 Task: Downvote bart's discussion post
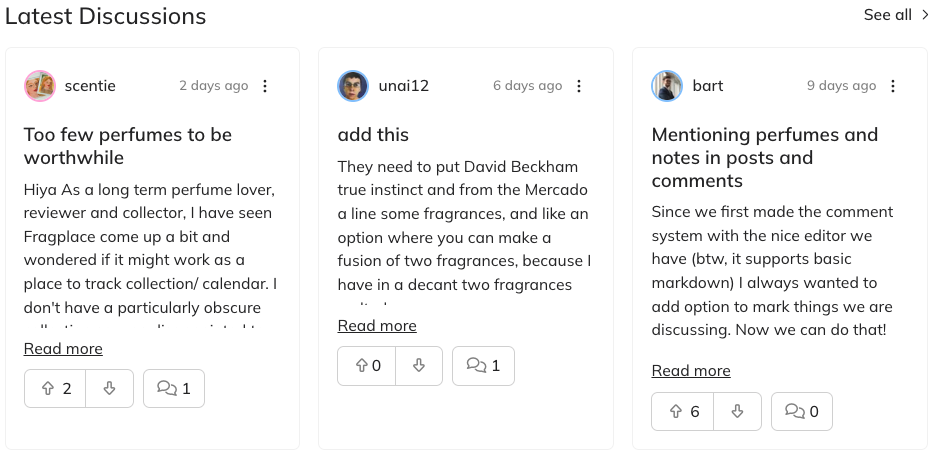pos(737,411)
